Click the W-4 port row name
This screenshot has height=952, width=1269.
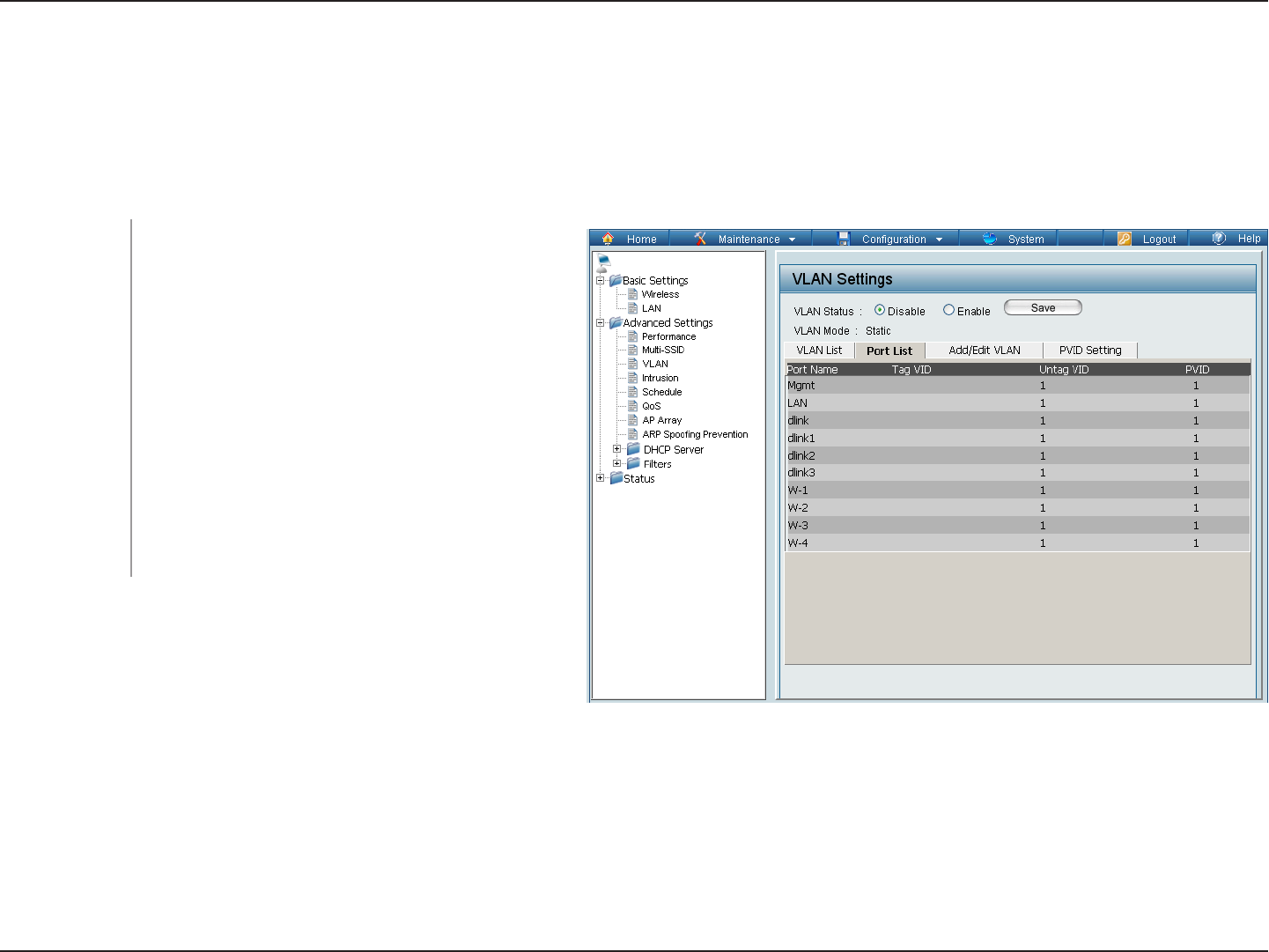pos(798,543)
